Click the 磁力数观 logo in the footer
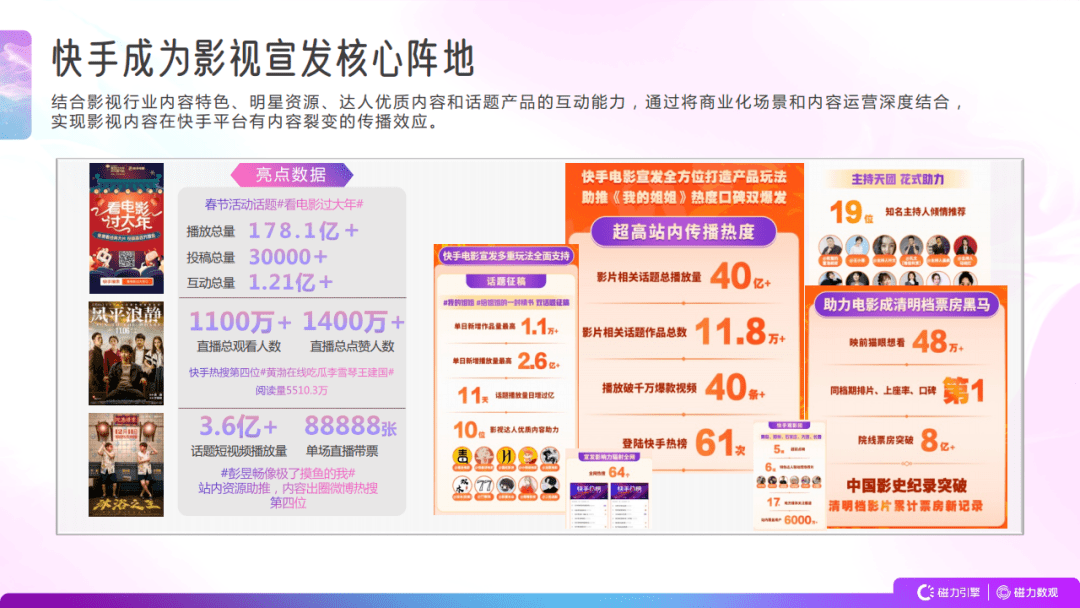Viewport: 1080px width, 608px height. pyautogui.click(x=1027, y=592)
